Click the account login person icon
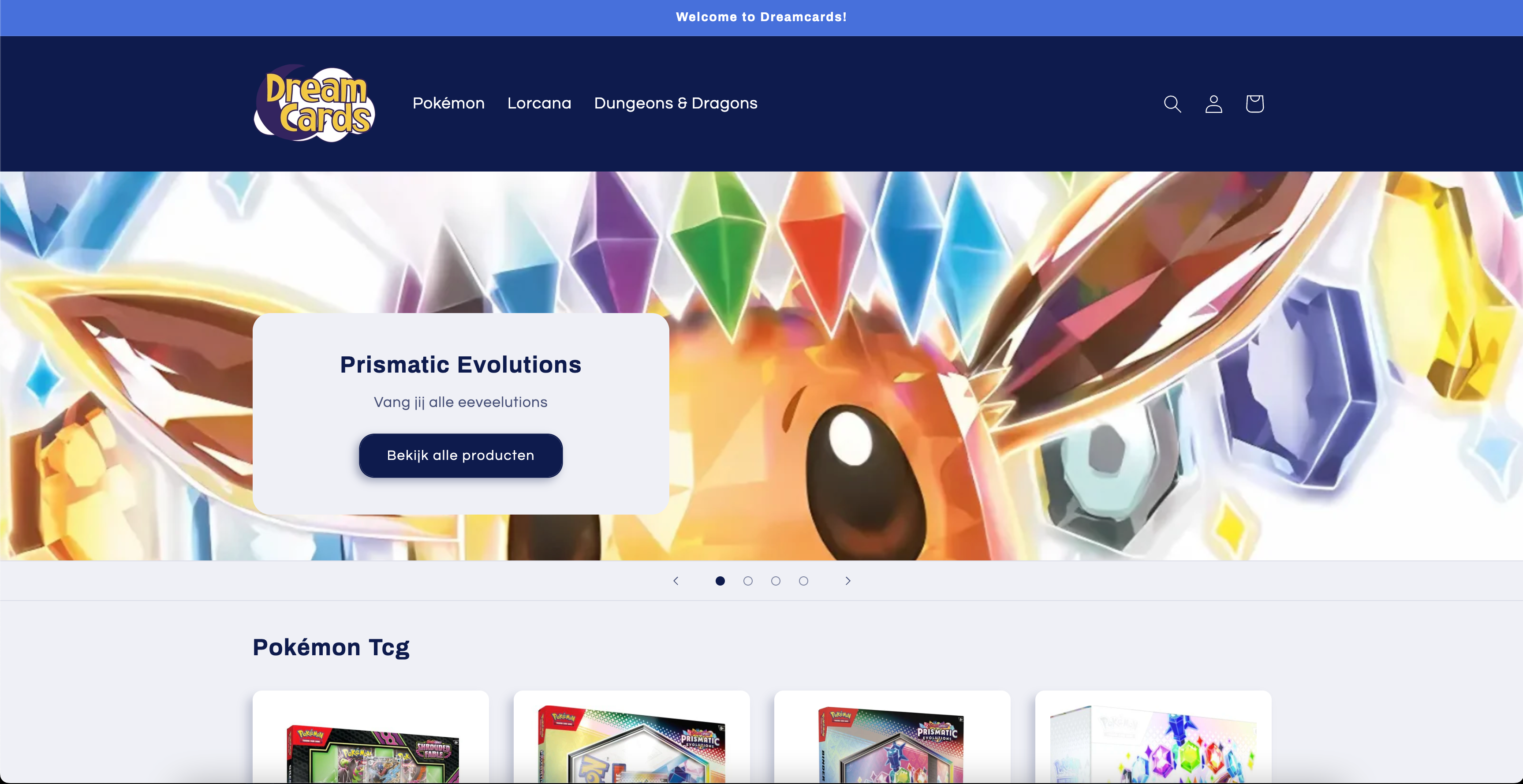 click(x=1213, y=104)
